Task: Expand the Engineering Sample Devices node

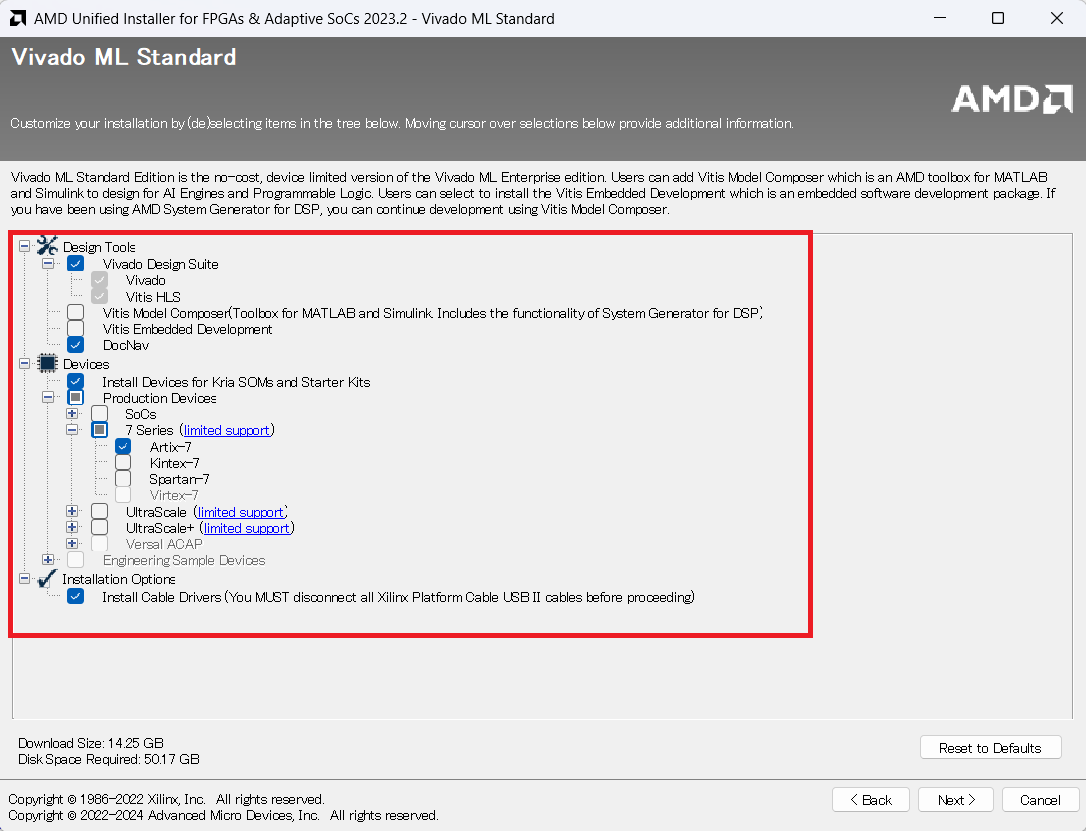Action: 48,560
